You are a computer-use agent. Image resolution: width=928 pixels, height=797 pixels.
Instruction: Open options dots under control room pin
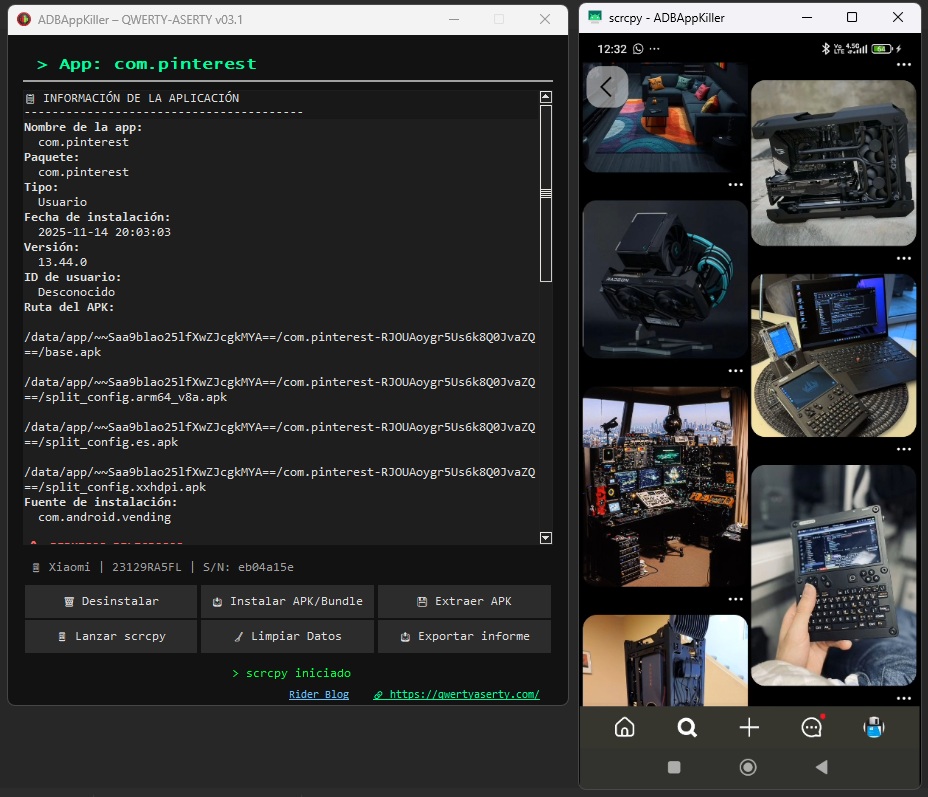tap(735, 599)
